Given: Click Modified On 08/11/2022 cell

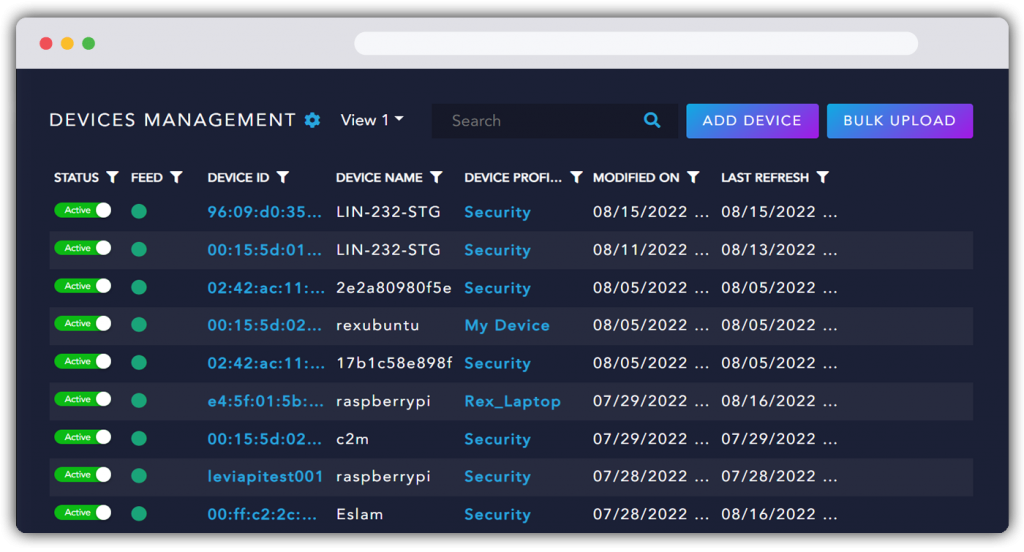Looking at the screenshot, I should (650, 250).
